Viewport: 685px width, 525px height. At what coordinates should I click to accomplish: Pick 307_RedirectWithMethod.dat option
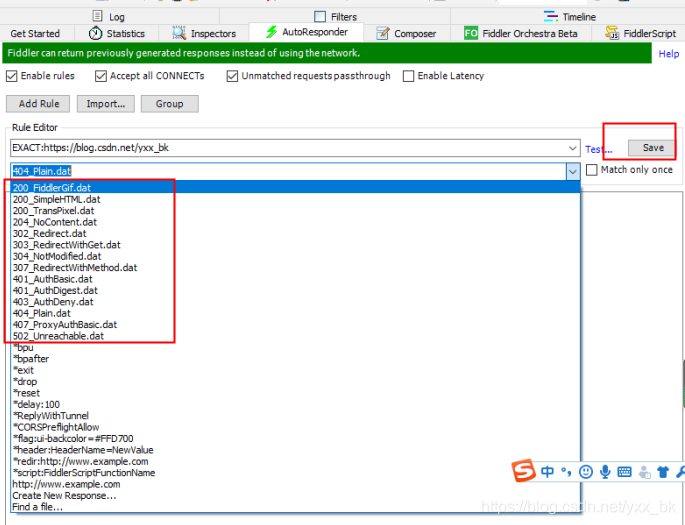point(296,267)
